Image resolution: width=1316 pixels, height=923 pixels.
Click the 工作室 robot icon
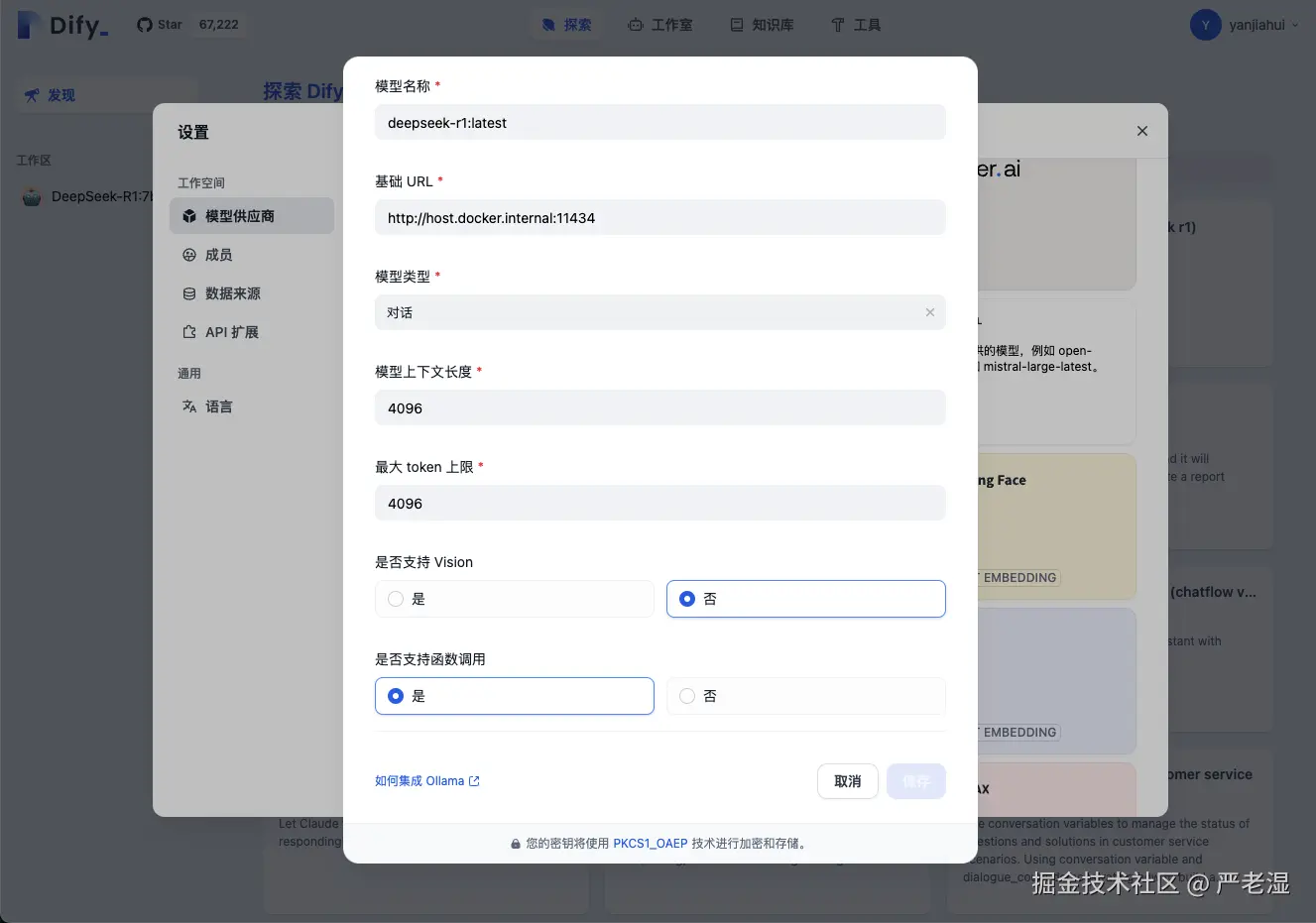click(x=636, y=25)
